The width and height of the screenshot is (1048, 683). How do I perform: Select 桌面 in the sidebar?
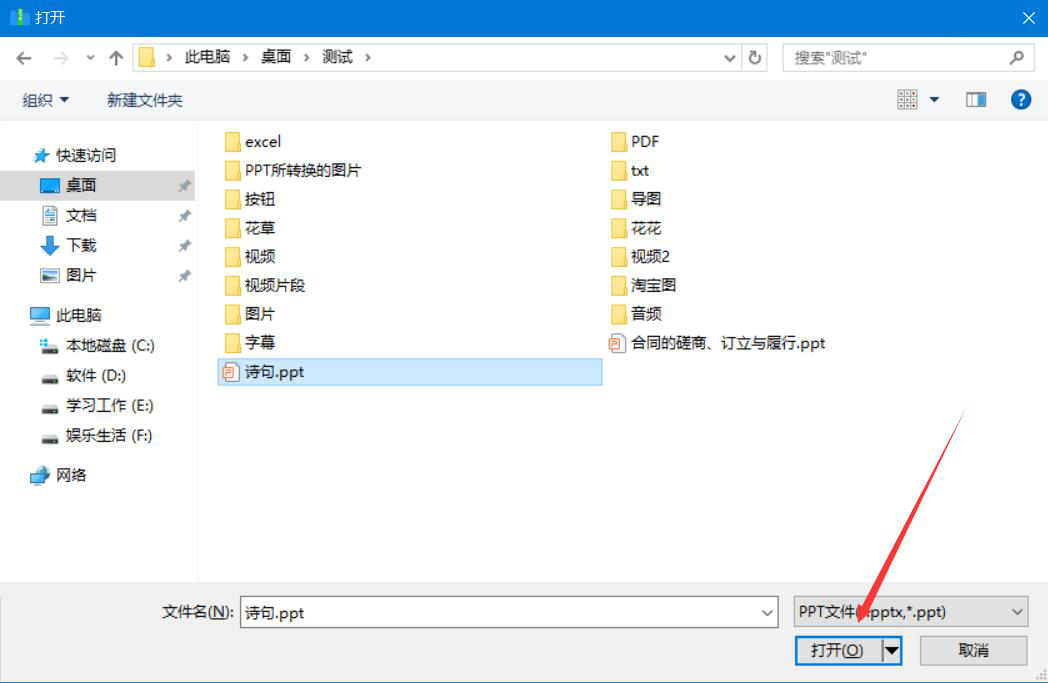pyautogui.click(x=98, y=185)
